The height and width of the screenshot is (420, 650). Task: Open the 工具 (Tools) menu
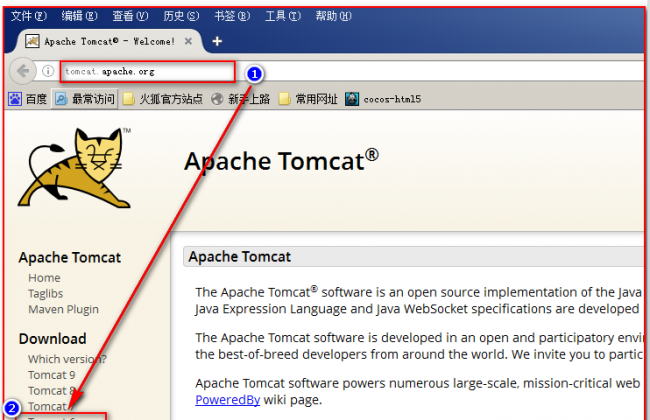(x=283, y=16)
